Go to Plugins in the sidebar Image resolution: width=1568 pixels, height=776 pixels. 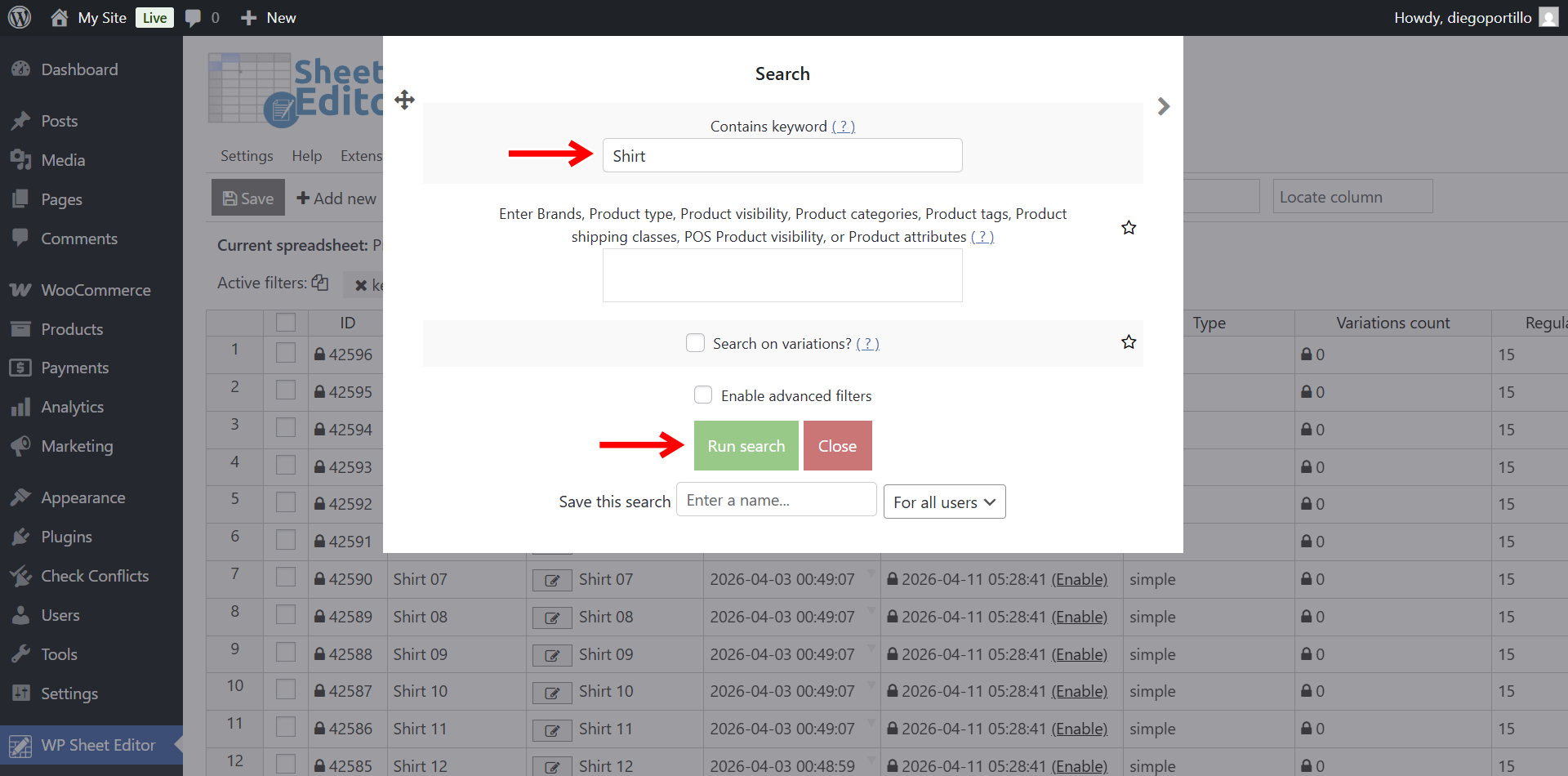[66, 537]
